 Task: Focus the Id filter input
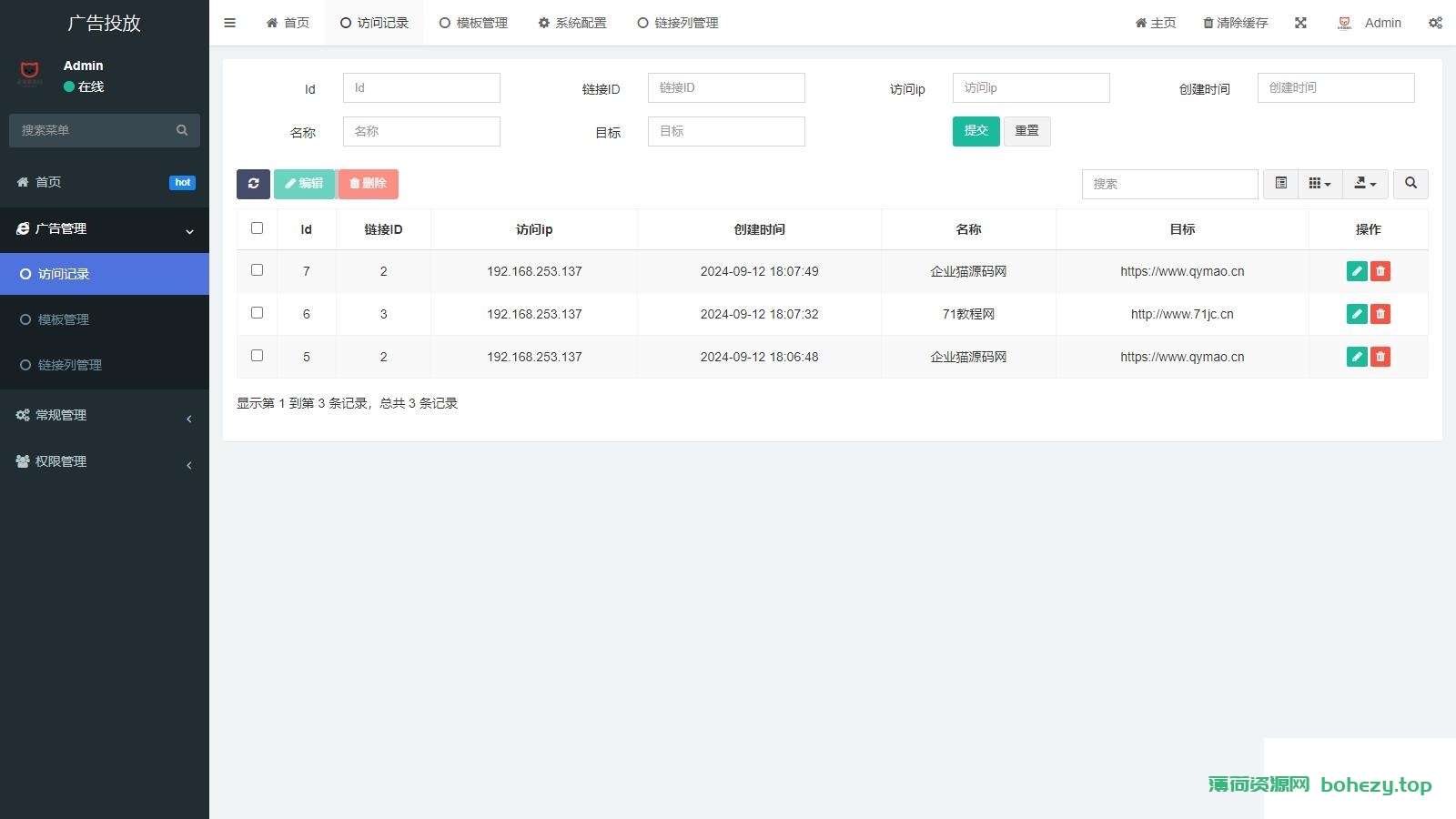(421, 87)
